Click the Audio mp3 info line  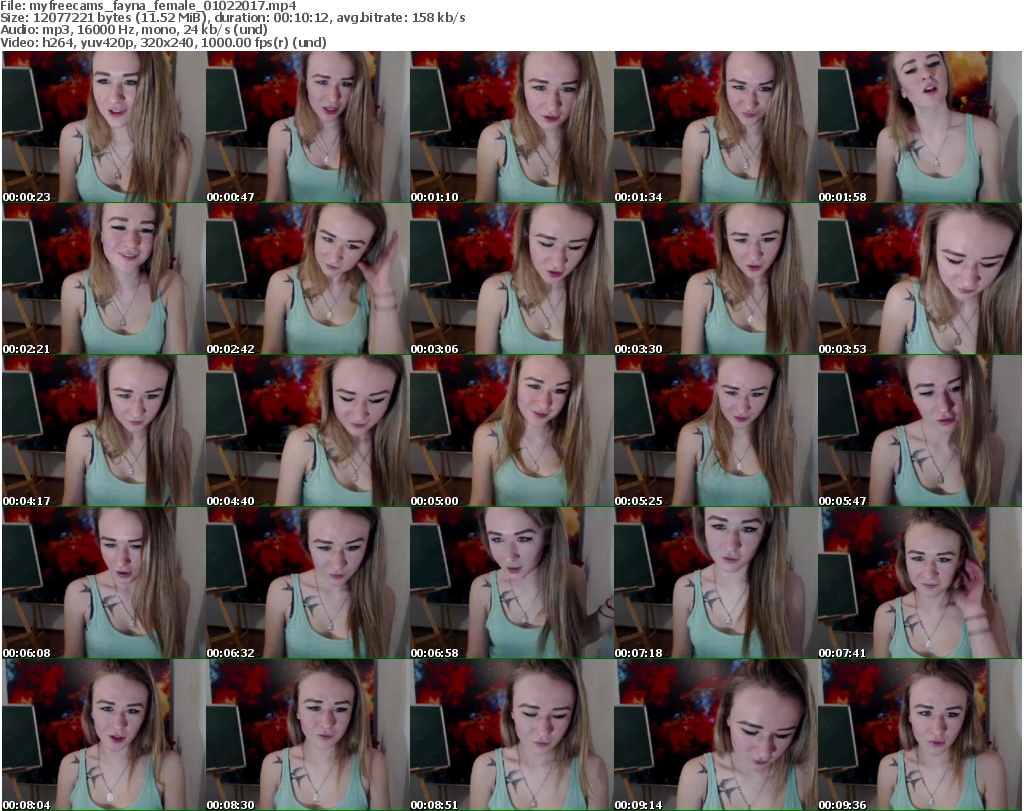[134, 30]
